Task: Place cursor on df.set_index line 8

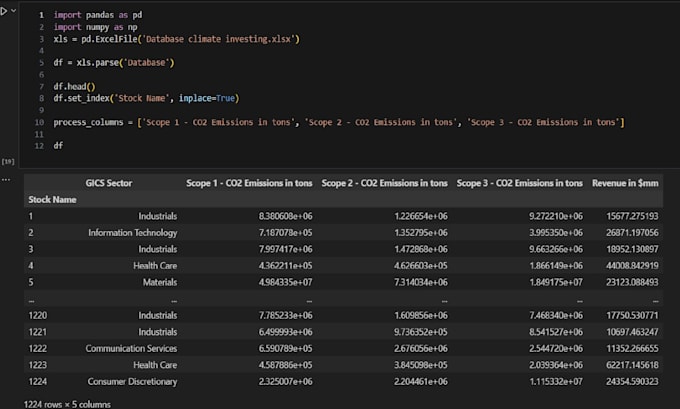Action: coord(146,98)
